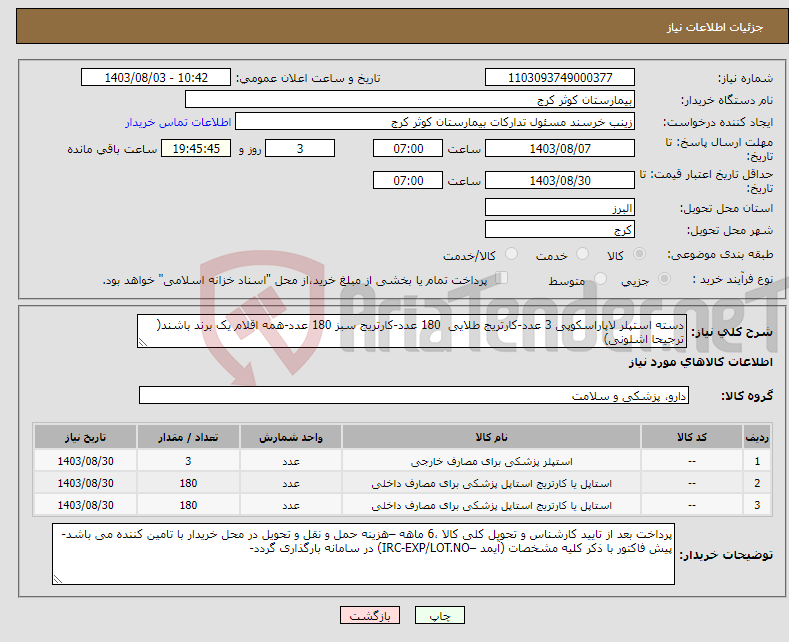Click the remaining days field showing 3
Image resolution: width=789 pixels, height=642 pixels.
click(300, 148)
